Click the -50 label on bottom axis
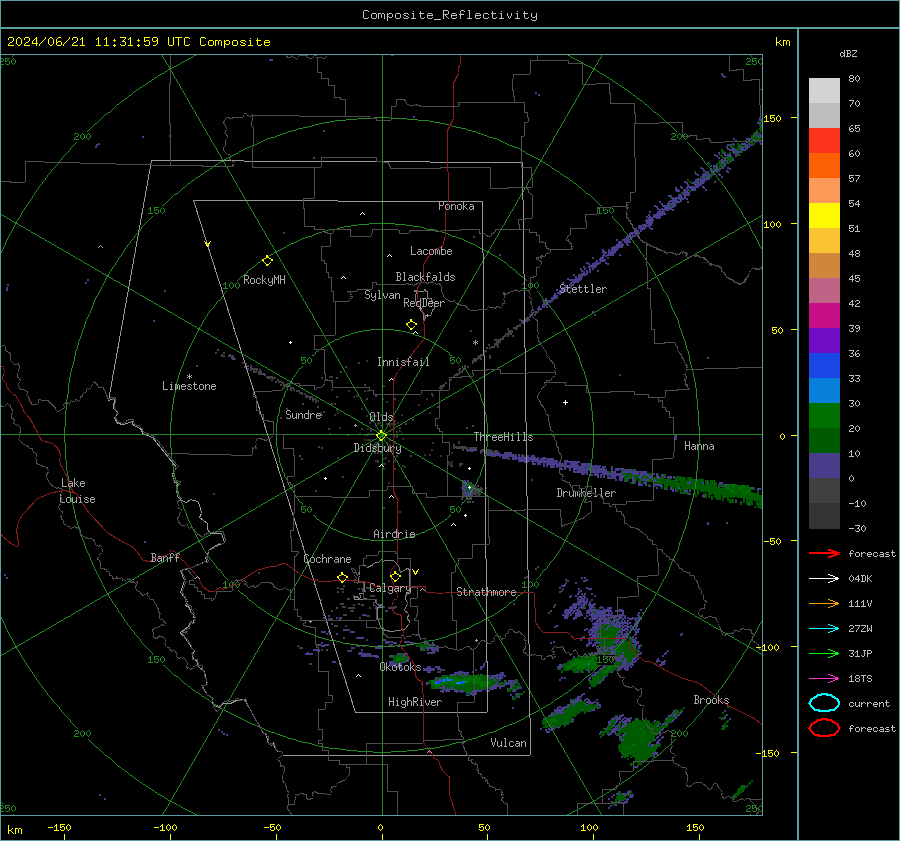The height and width of the screenshot is (841, 900). pyautogui.click(x=272, y=827)
